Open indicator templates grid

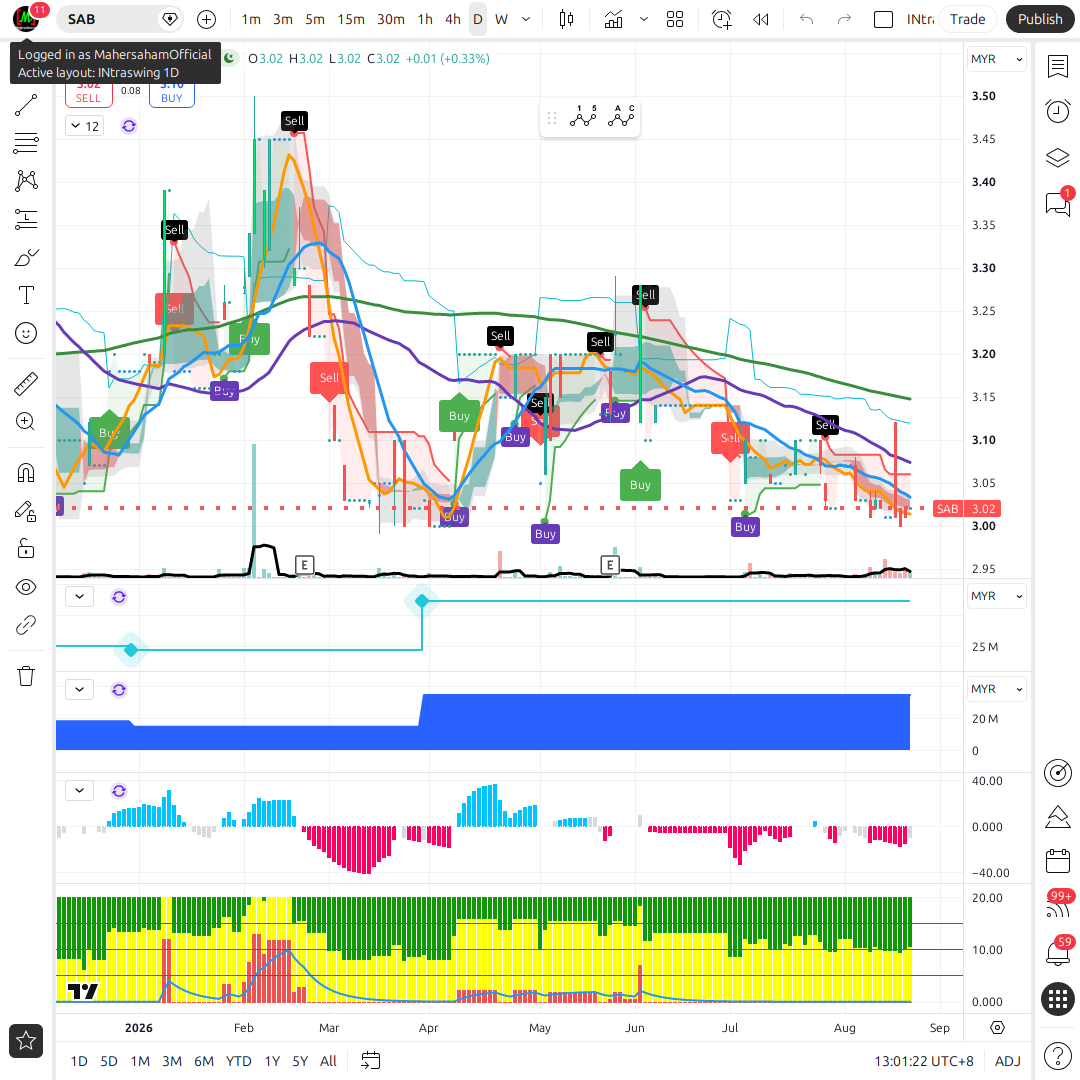(675, 19)
